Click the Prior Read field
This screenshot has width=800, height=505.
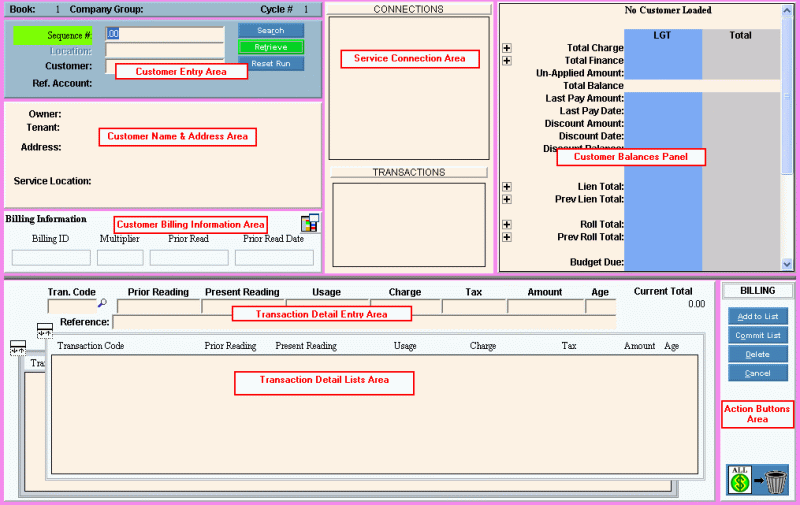(x=189, y=258)
